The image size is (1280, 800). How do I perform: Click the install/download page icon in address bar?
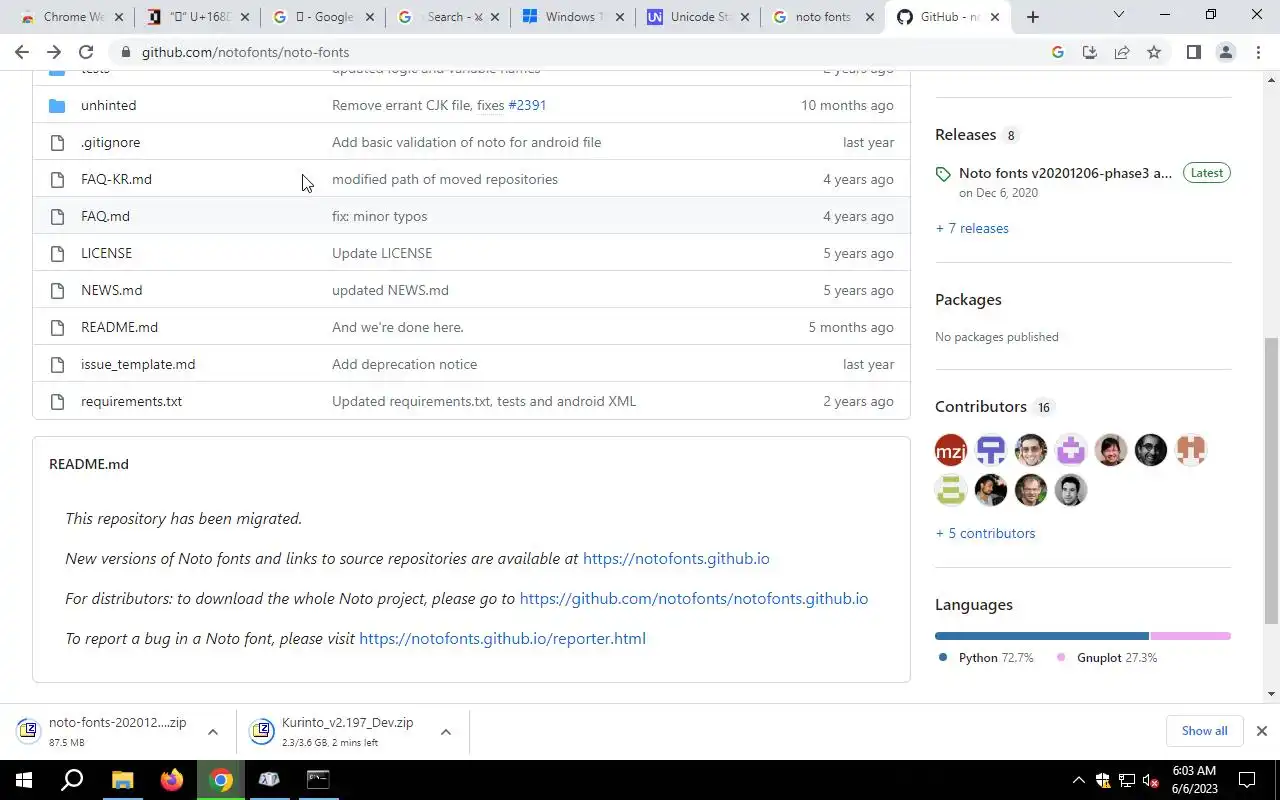point(1090,52)
